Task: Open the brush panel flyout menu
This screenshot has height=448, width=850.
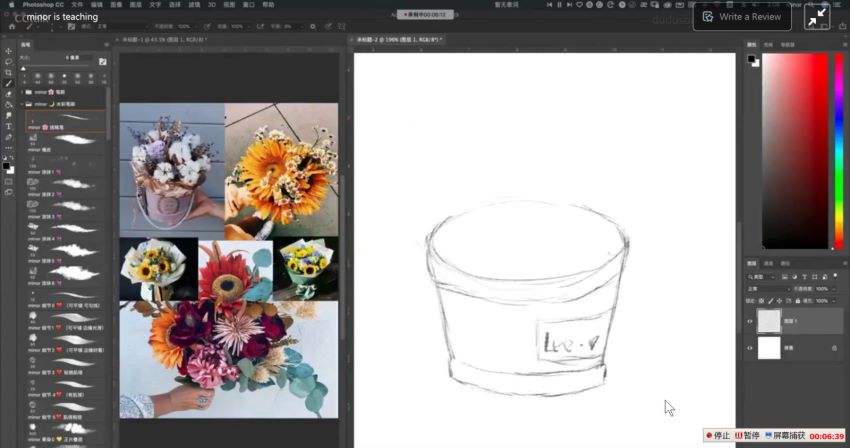Action: (106, 45)
